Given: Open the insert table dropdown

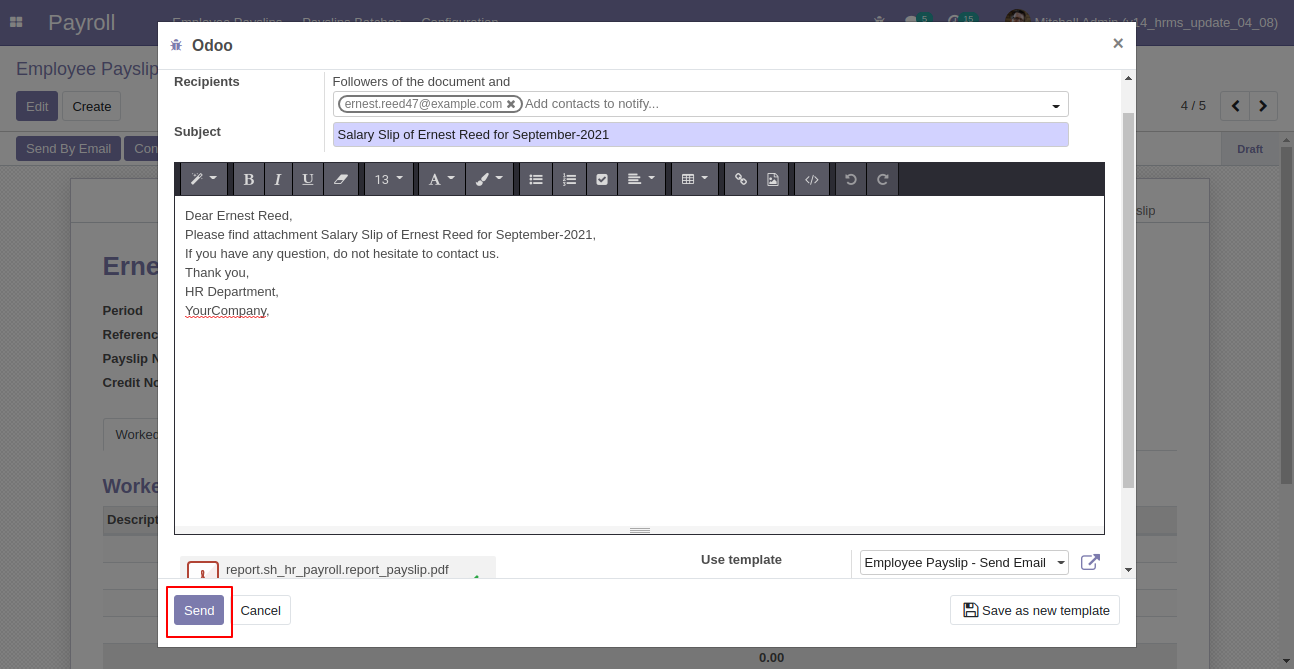Looking at the screenshot, I should click(694, 179).
